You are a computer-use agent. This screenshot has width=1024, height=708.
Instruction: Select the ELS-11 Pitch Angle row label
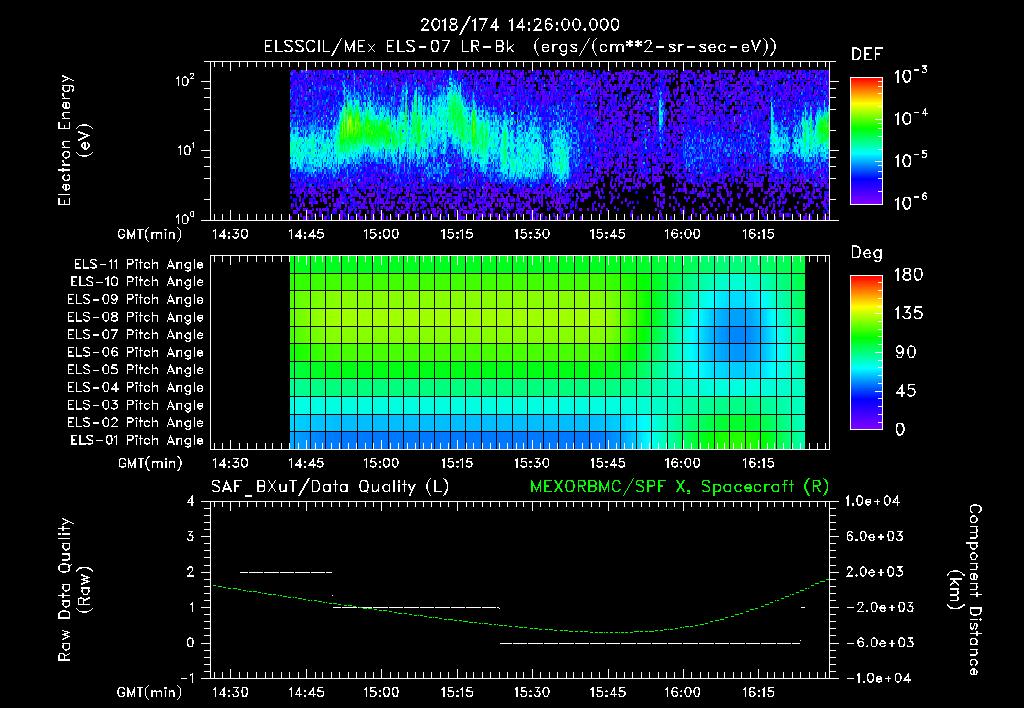pyautogui.click(x=138, y=265)
